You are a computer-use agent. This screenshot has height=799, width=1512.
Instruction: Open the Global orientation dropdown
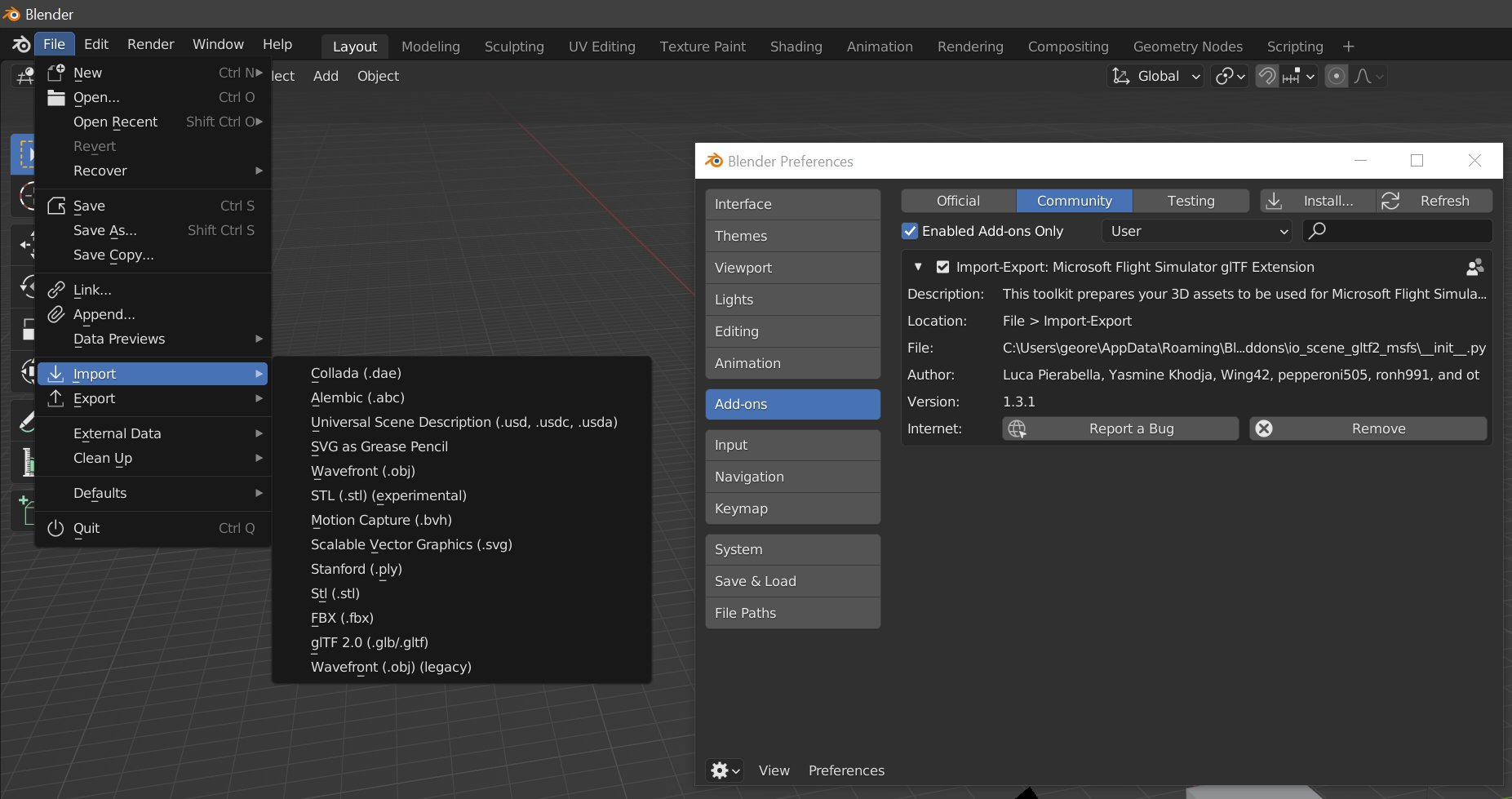(1155, 76)
